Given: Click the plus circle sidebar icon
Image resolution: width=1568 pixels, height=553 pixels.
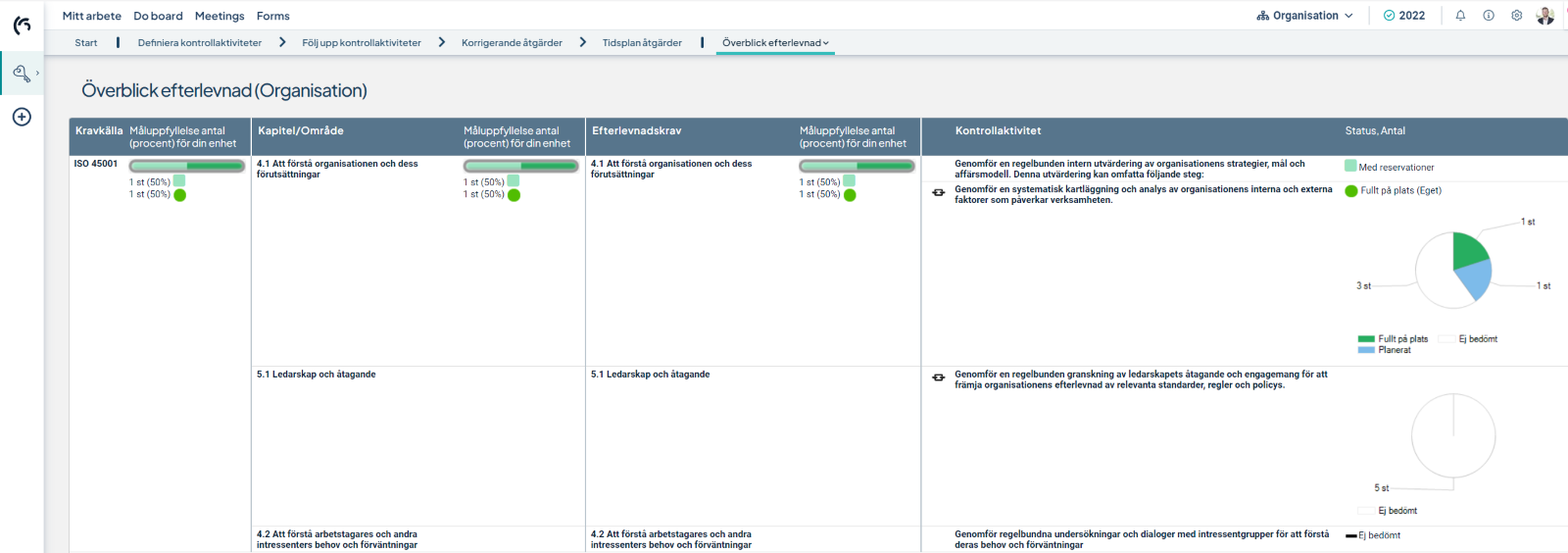Looking at the screenshot, I should click(22, 117).
